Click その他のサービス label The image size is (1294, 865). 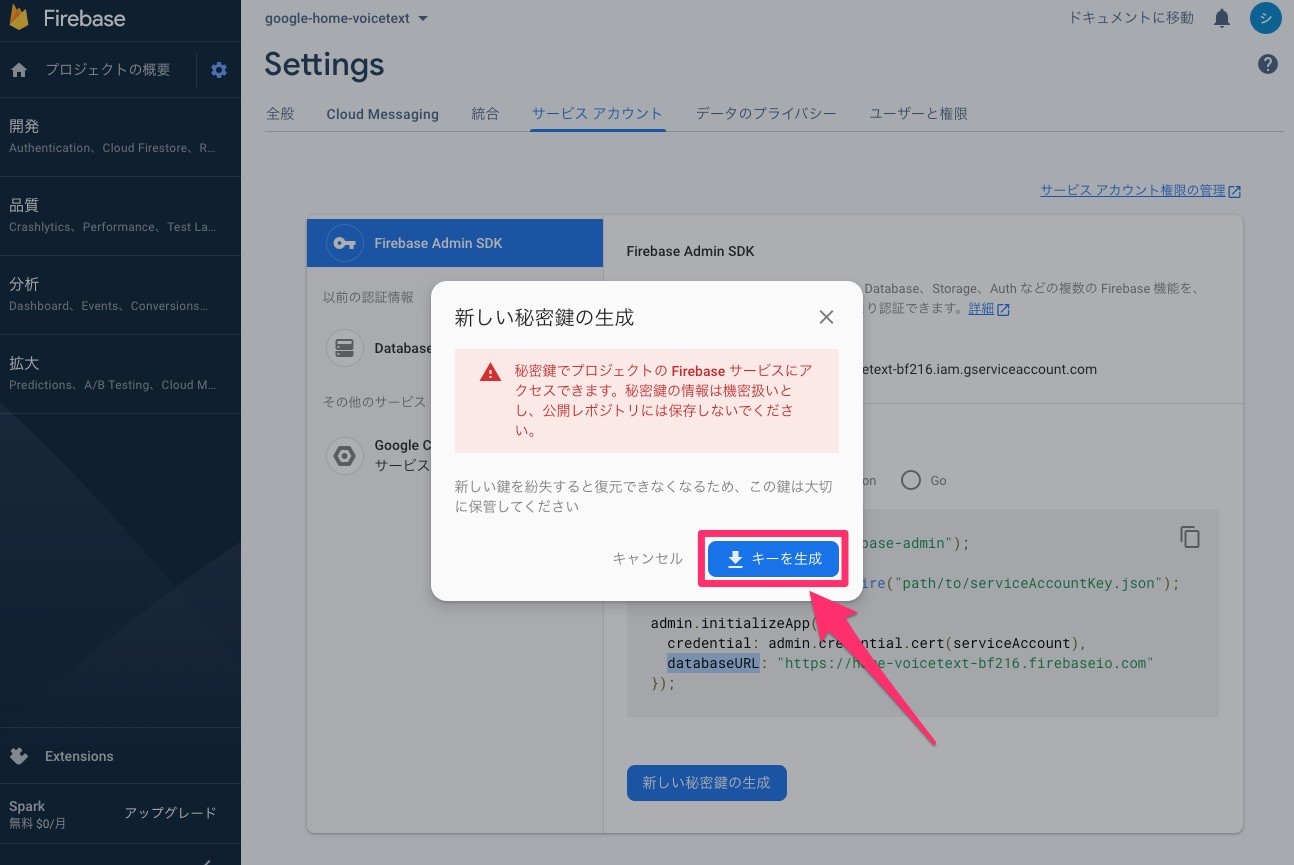(x=374, y=402)
